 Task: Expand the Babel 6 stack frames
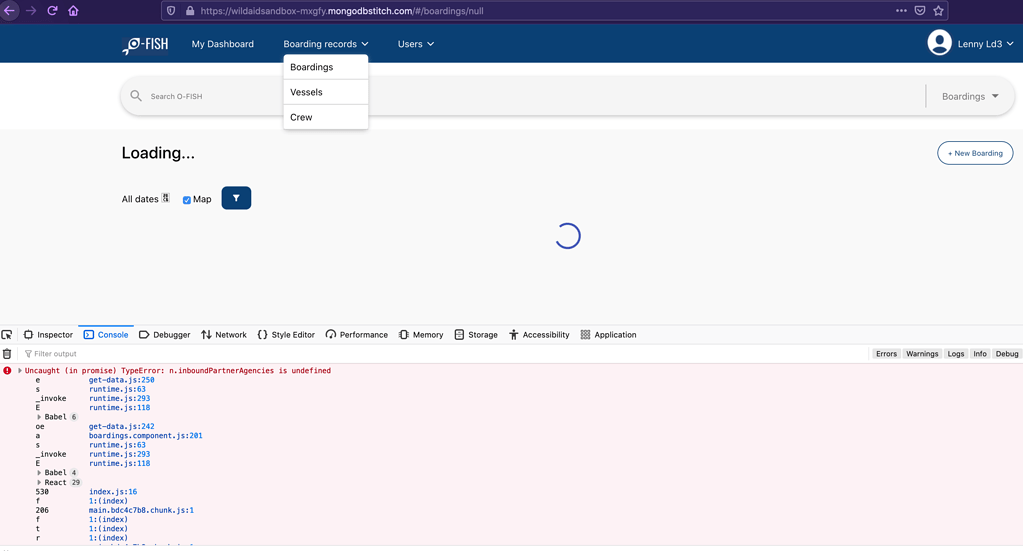pos(39,417)
